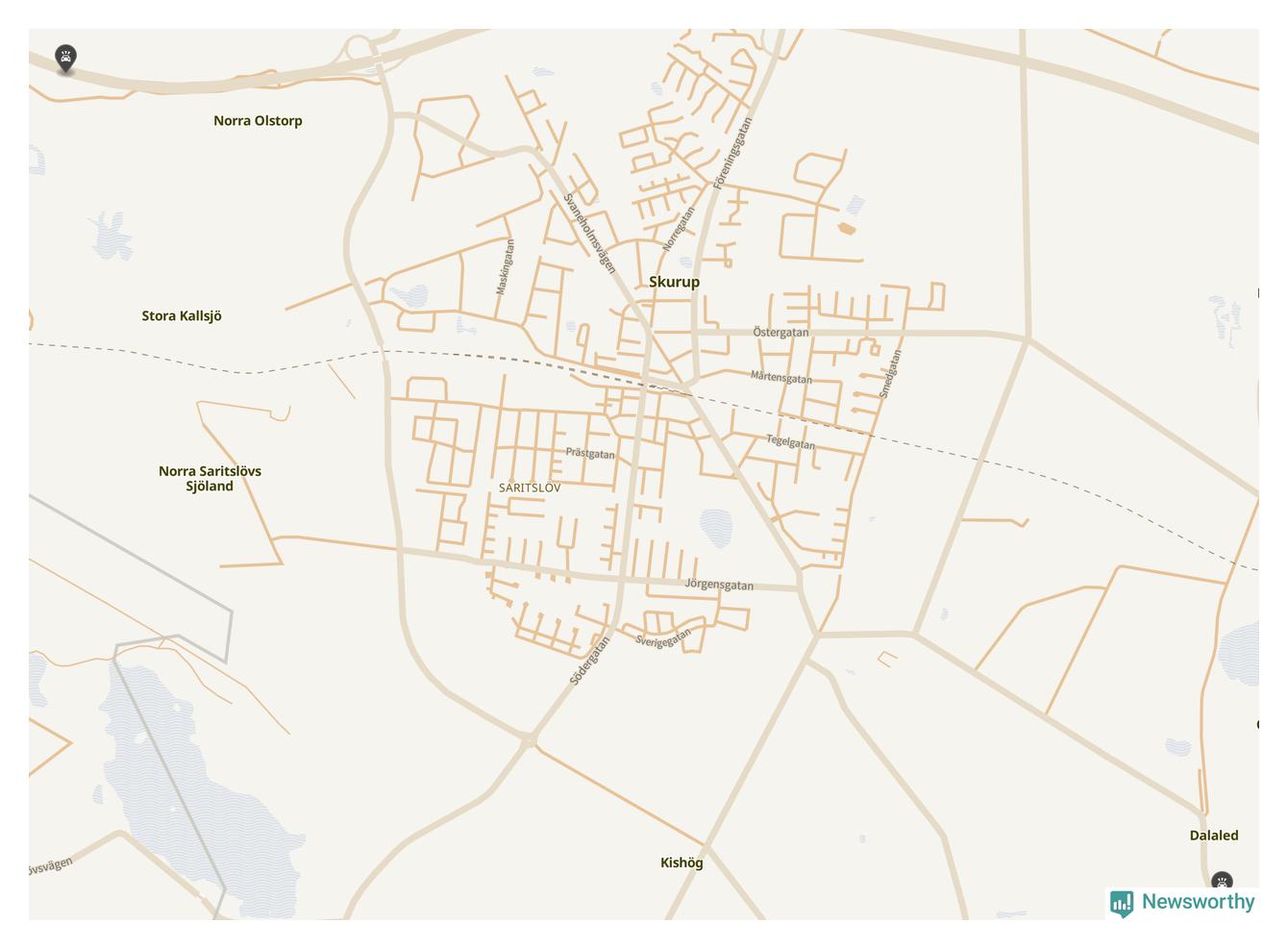Viewport: 1288px width, 949px height.
Task: Click the Jörgensgatan street label
Action: coord(719,584)
